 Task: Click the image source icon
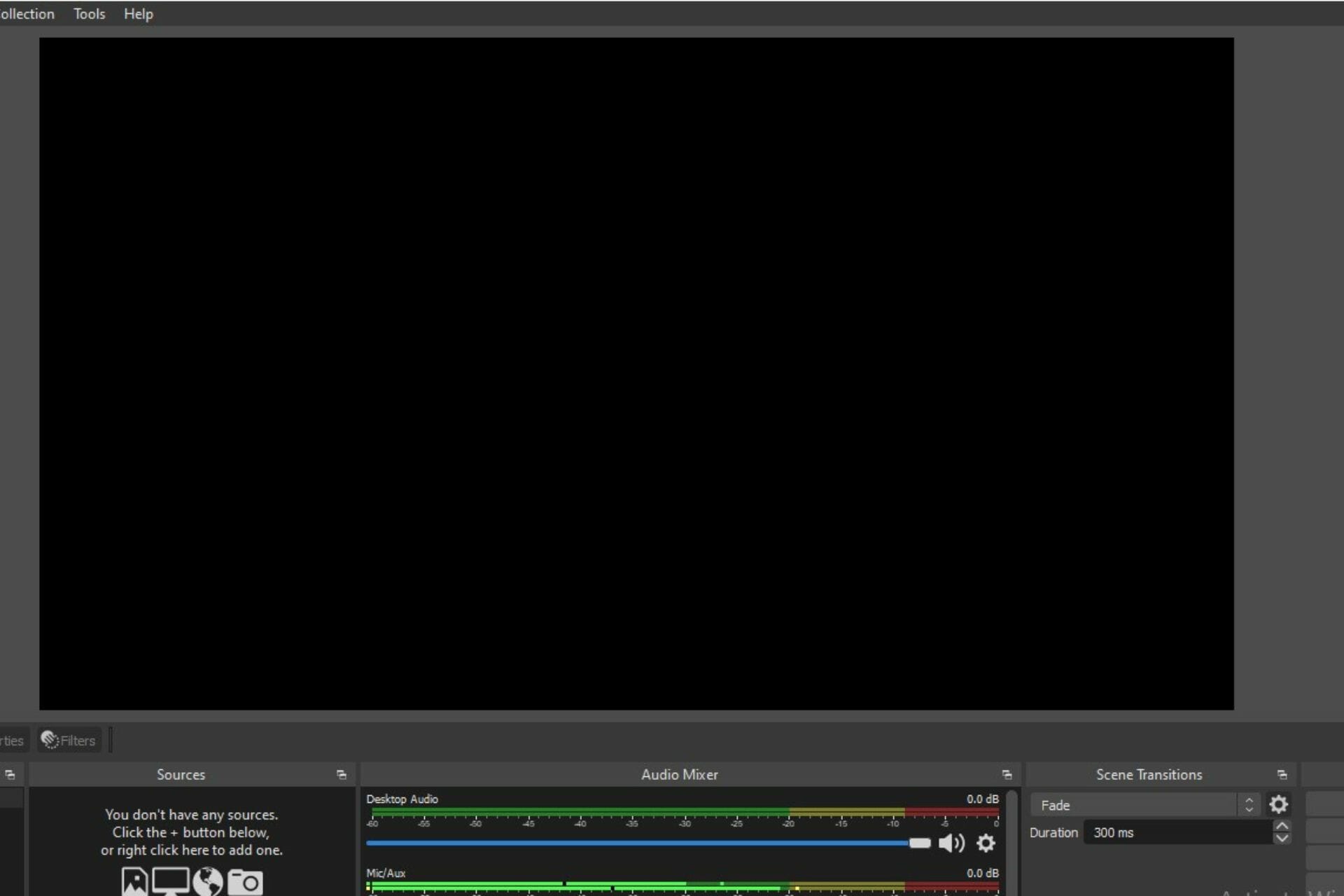[x=134, y=881]
